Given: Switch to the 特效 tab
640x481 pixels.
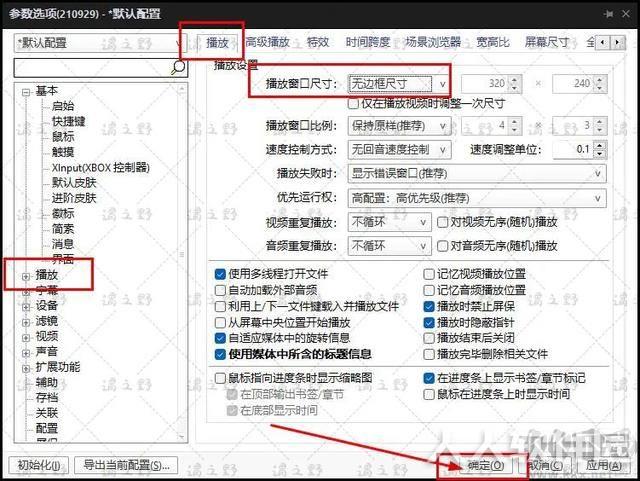Looking at the screenshot, I should click(x=318, y=42).
